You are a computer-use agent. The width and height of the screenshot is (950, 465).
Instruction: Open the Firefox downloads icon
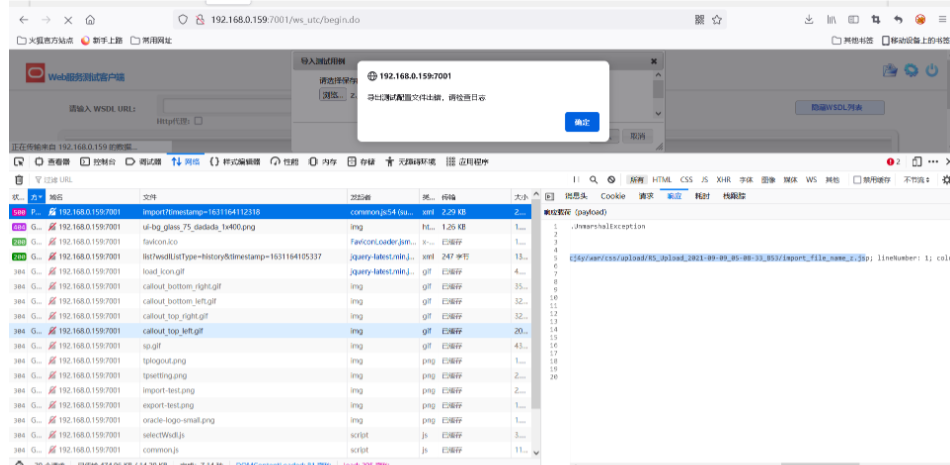(x=808, y=20)
